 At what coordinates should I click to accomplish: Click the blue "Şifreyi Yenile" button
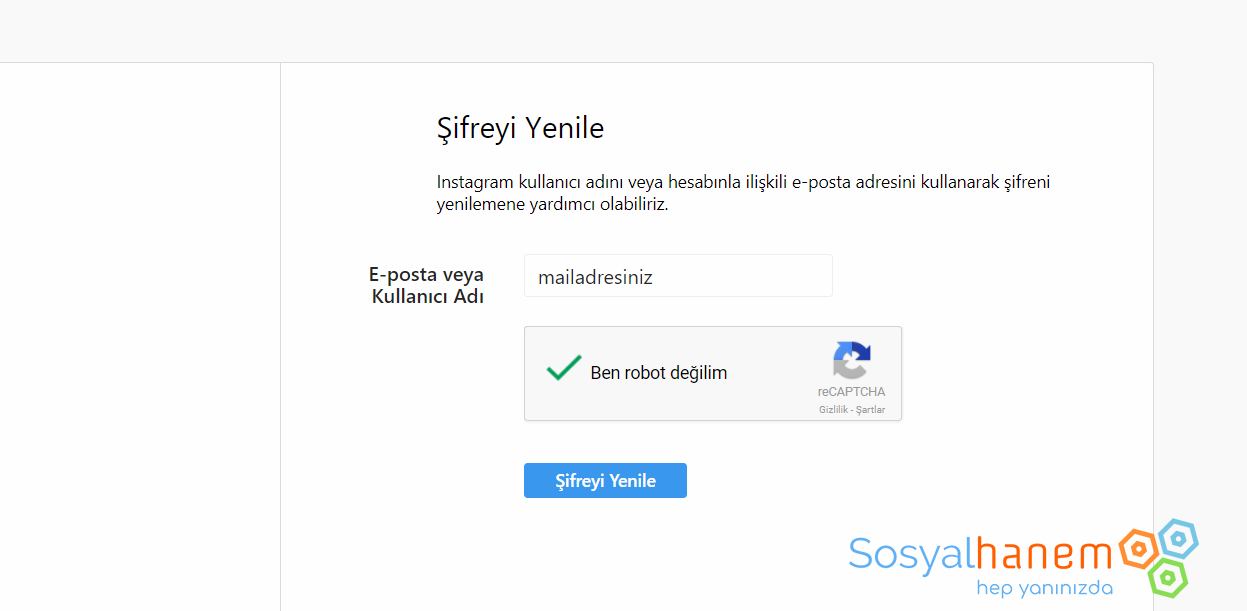click(605, 481)
